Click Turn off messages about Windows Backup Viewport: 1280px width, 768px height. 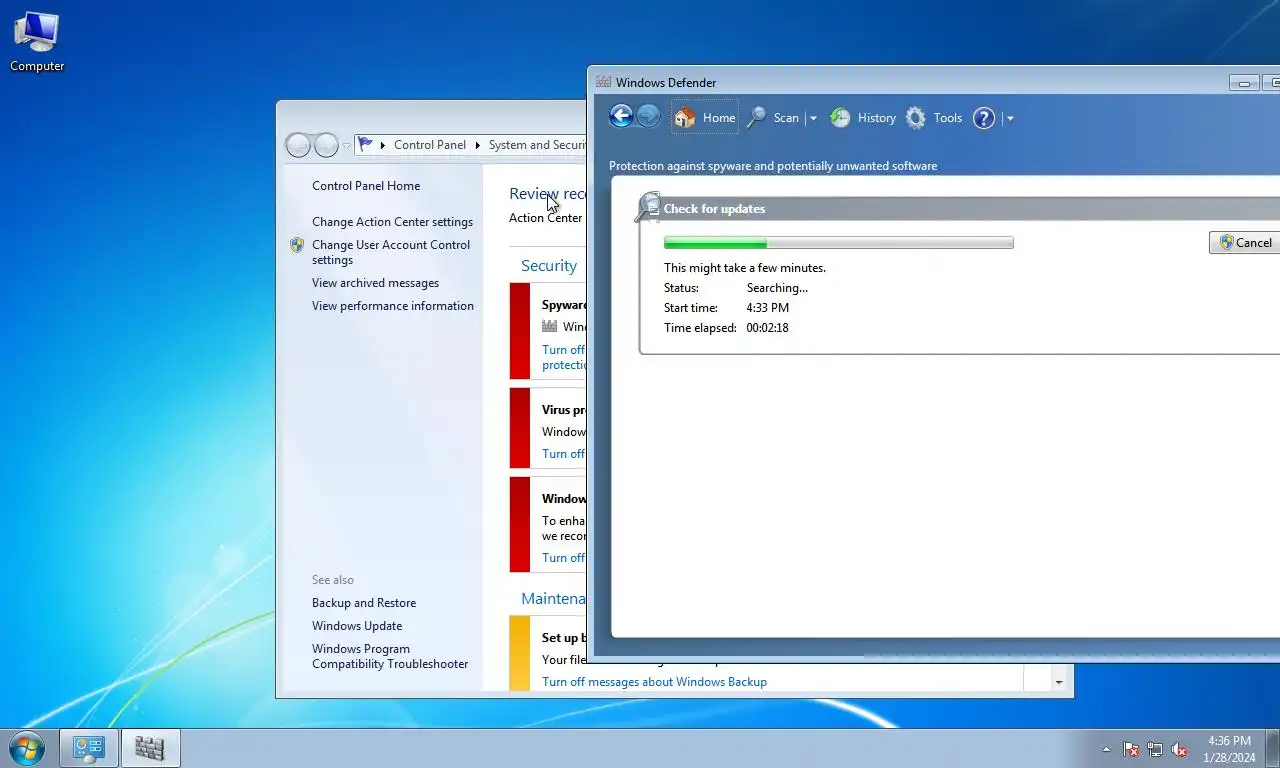[654, 682]
